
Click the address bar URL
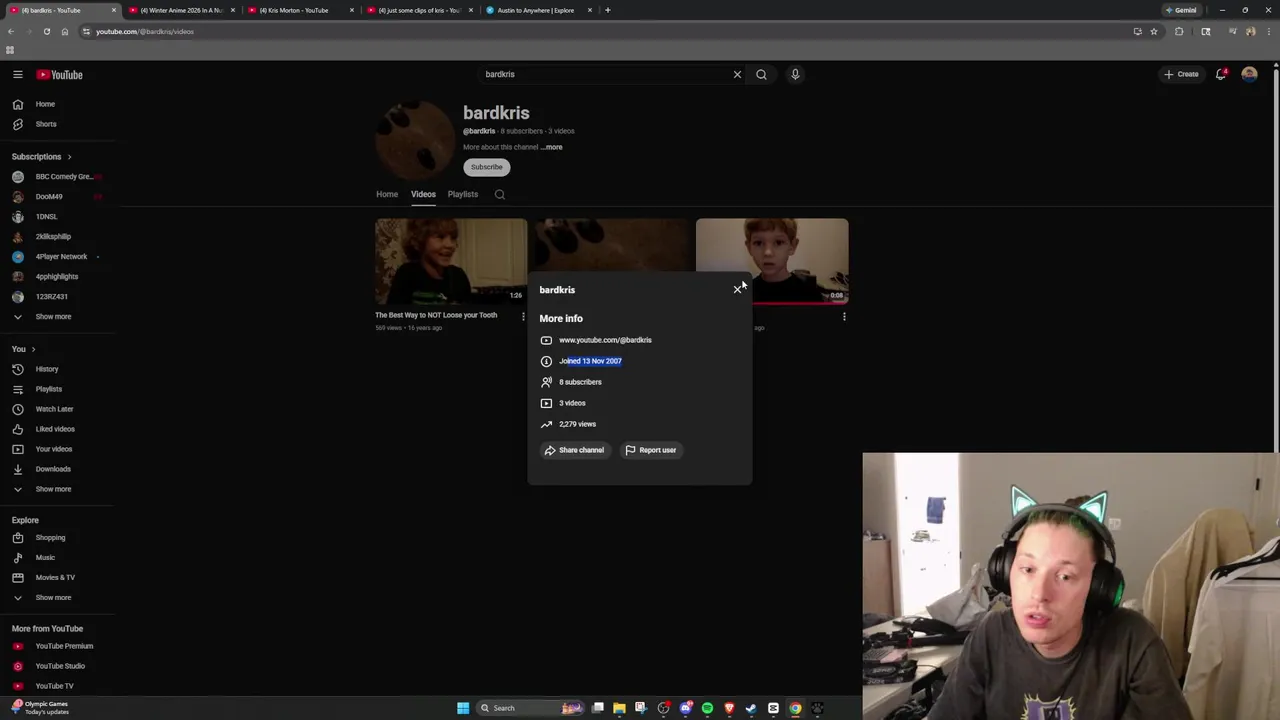tap(144, 32)
